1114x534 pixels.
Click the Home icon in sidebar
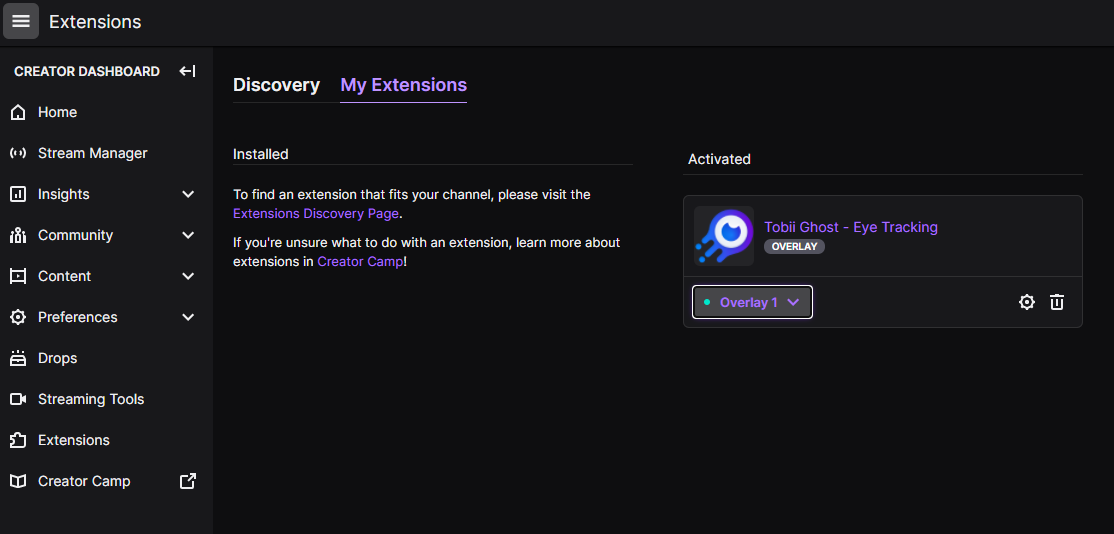click(18, 112)
